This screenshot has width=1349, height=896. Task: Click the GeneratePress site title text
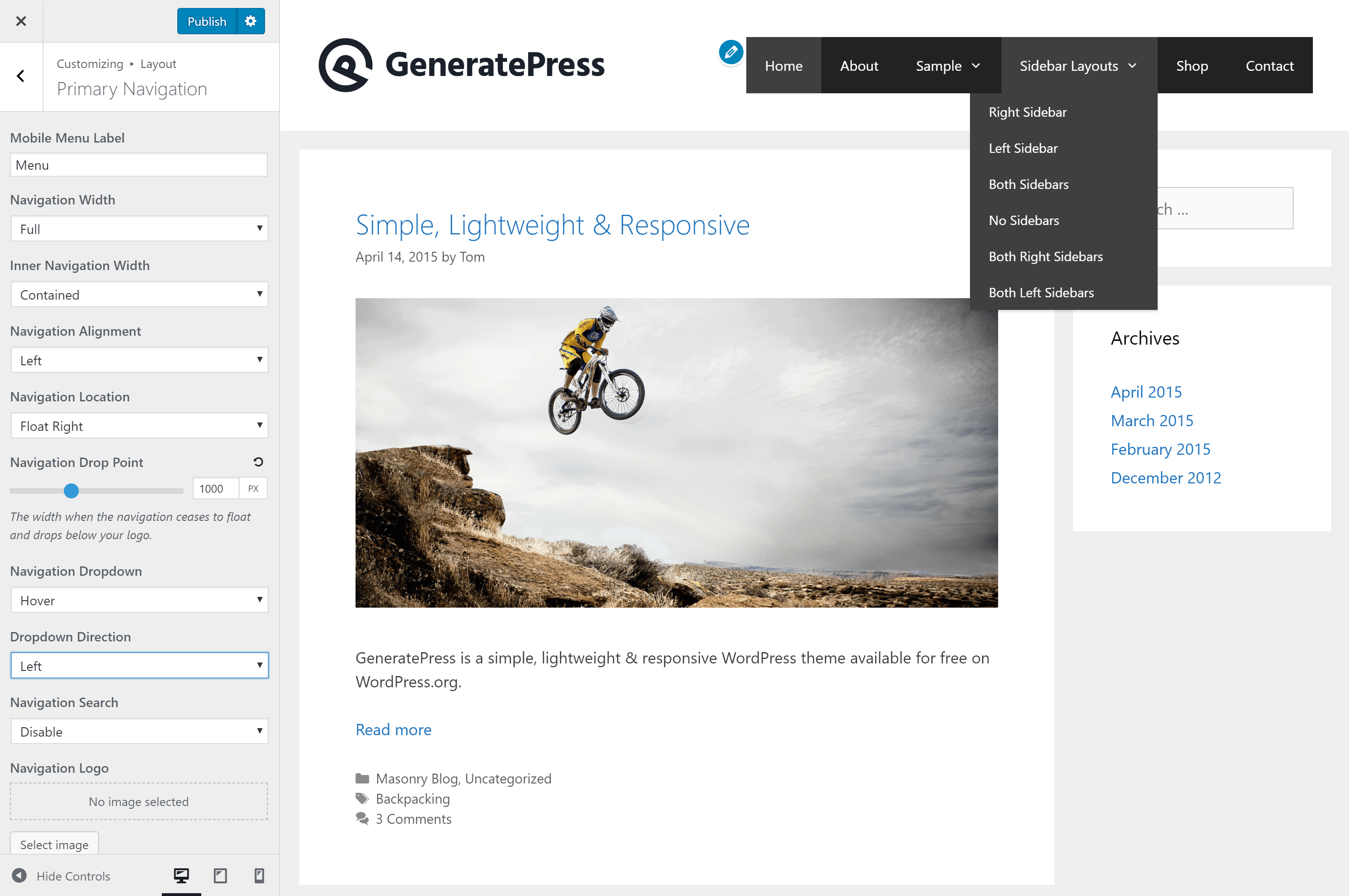[495, 65]
